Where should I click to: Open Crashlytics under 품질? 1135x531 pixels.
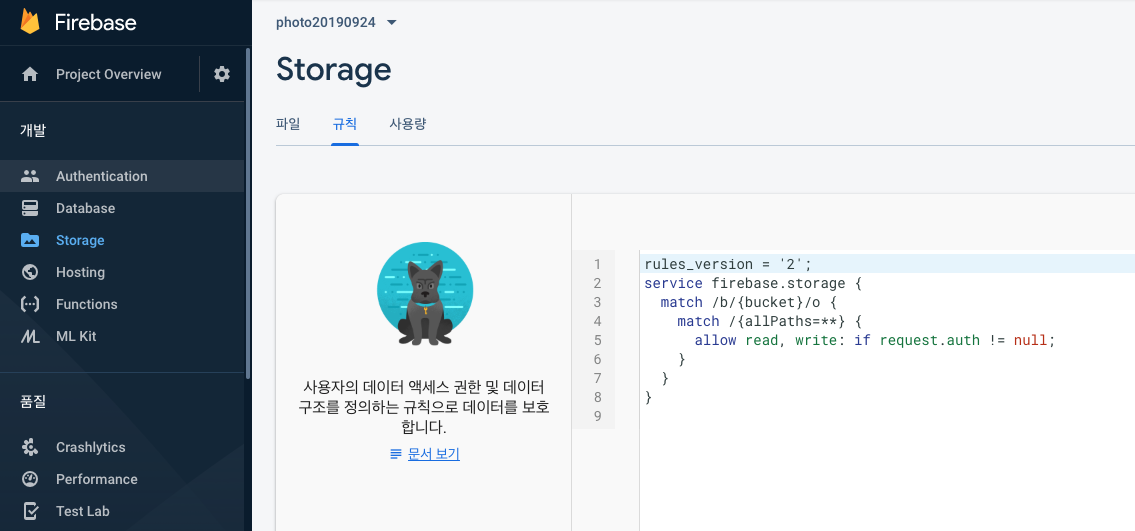pos(122,447)
